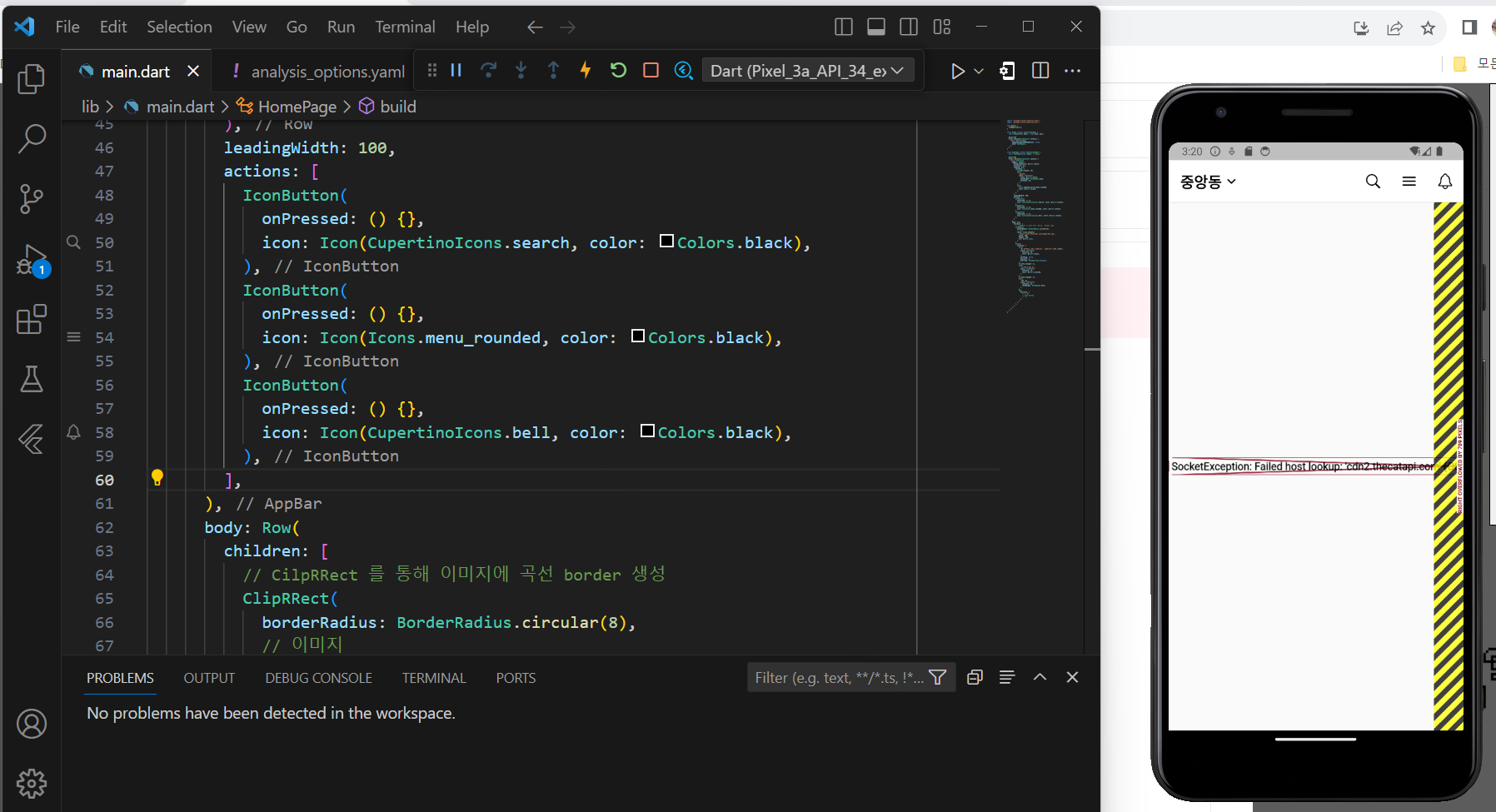This screenshot has height=812, width=1496.
Task: Toggle view as tree/table in Problems
Action: pyautogui.click(x=1007, y=677)
